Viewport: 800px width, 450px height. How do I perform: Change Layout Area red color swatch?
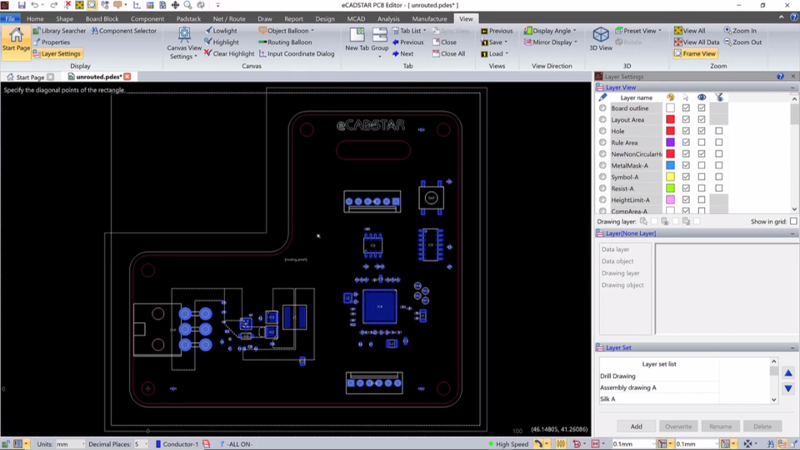point(670,119)
